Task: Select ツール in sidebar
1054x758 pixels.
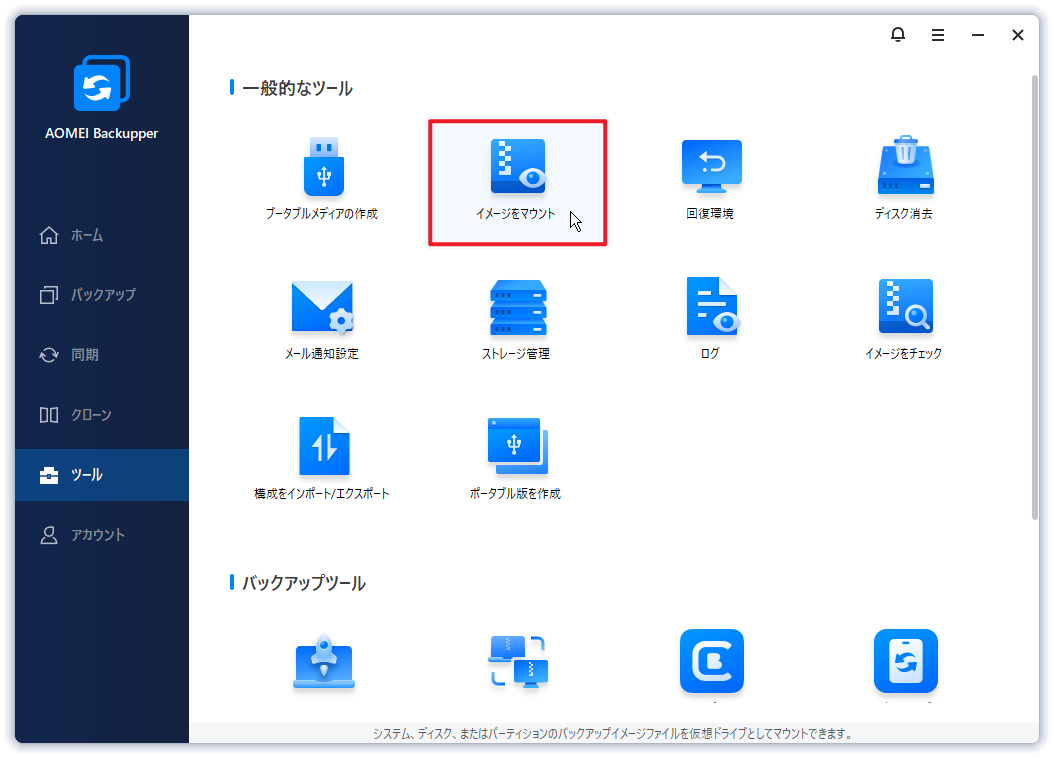Action: [x=102, y=474]
